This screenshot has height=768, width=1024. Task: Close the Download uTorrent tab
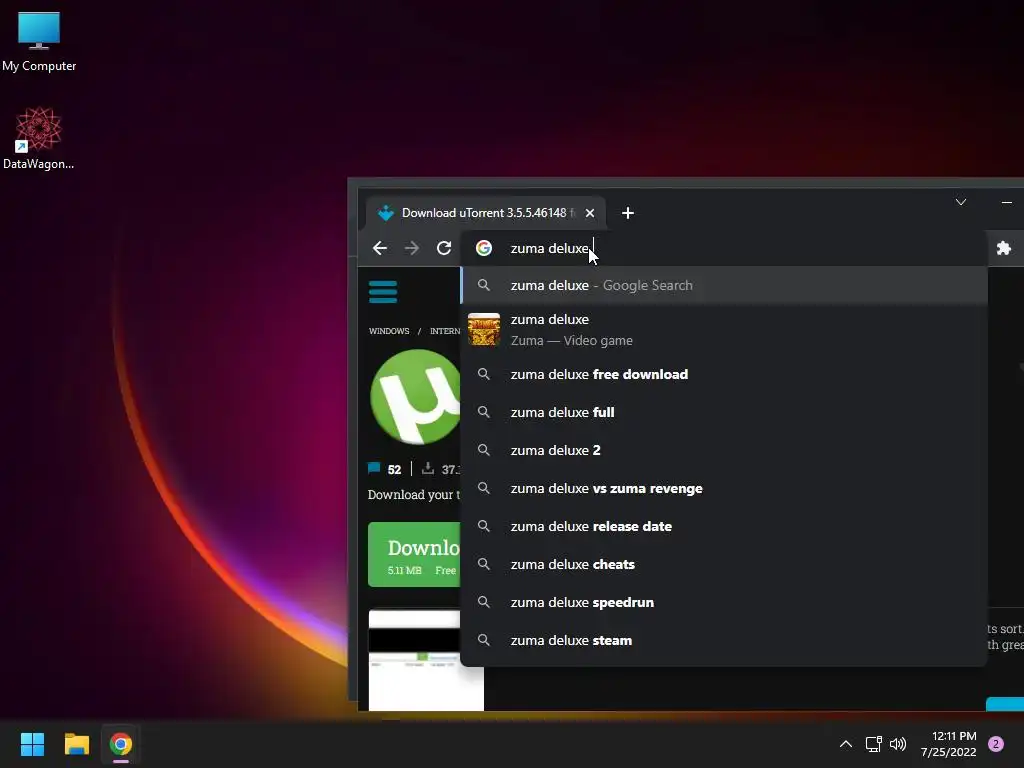pos(590,213)
